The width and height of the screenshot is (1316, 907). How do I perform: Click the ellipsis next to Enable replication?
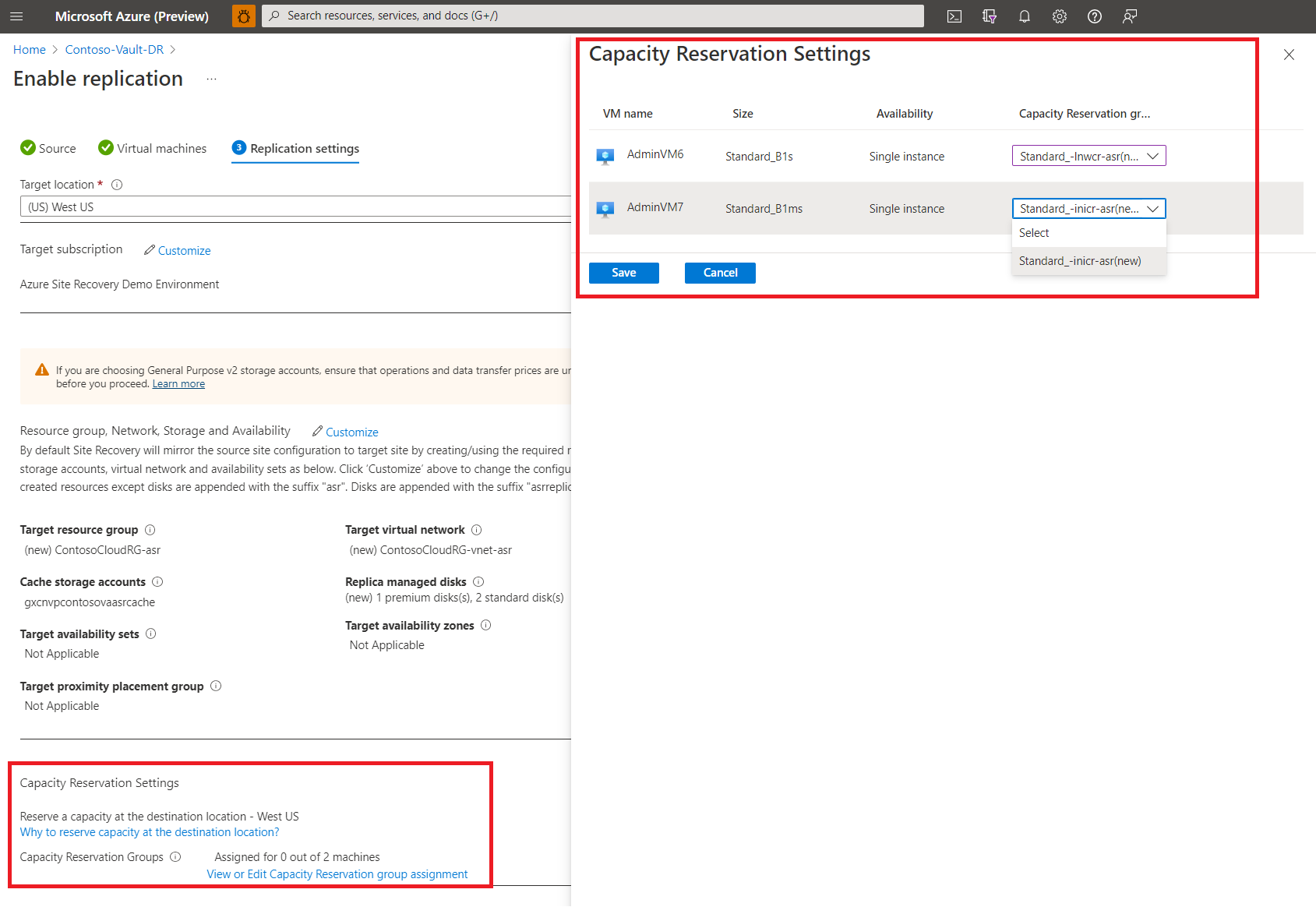[211, 79]
